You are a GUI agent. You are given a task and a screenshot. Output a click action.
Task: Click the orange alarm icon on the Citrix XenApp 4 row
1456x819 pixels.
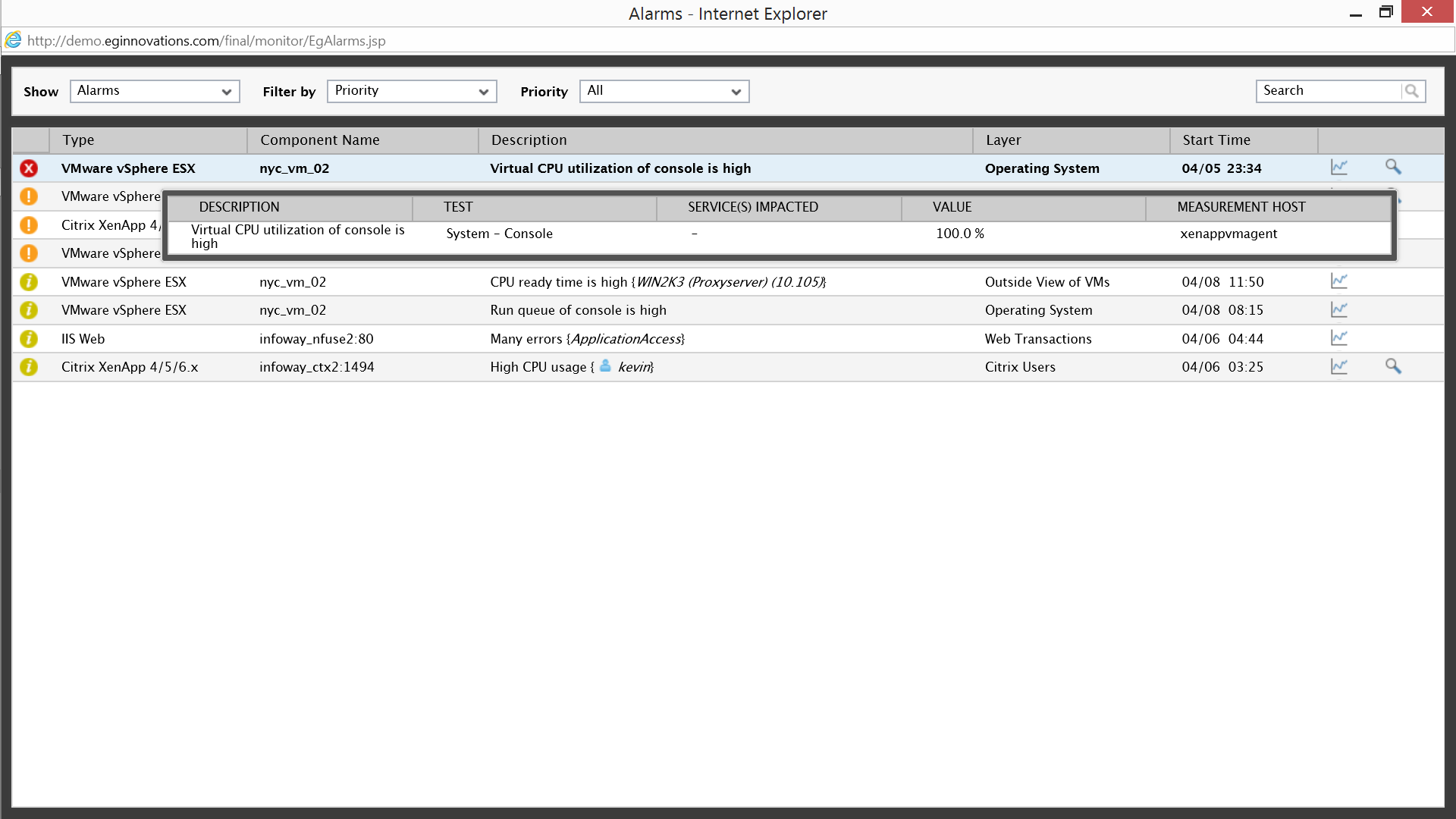point(29,225)
